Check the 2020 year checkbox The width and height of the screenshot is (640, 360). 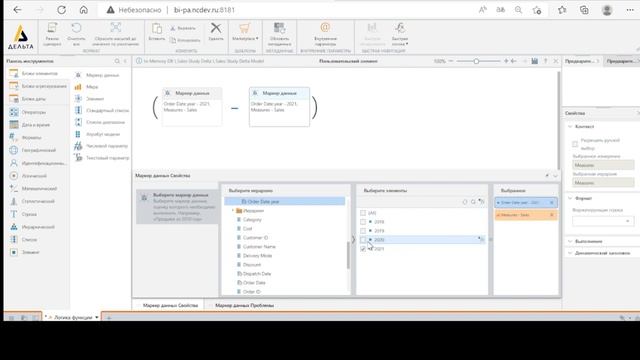(x=363, y=240)
